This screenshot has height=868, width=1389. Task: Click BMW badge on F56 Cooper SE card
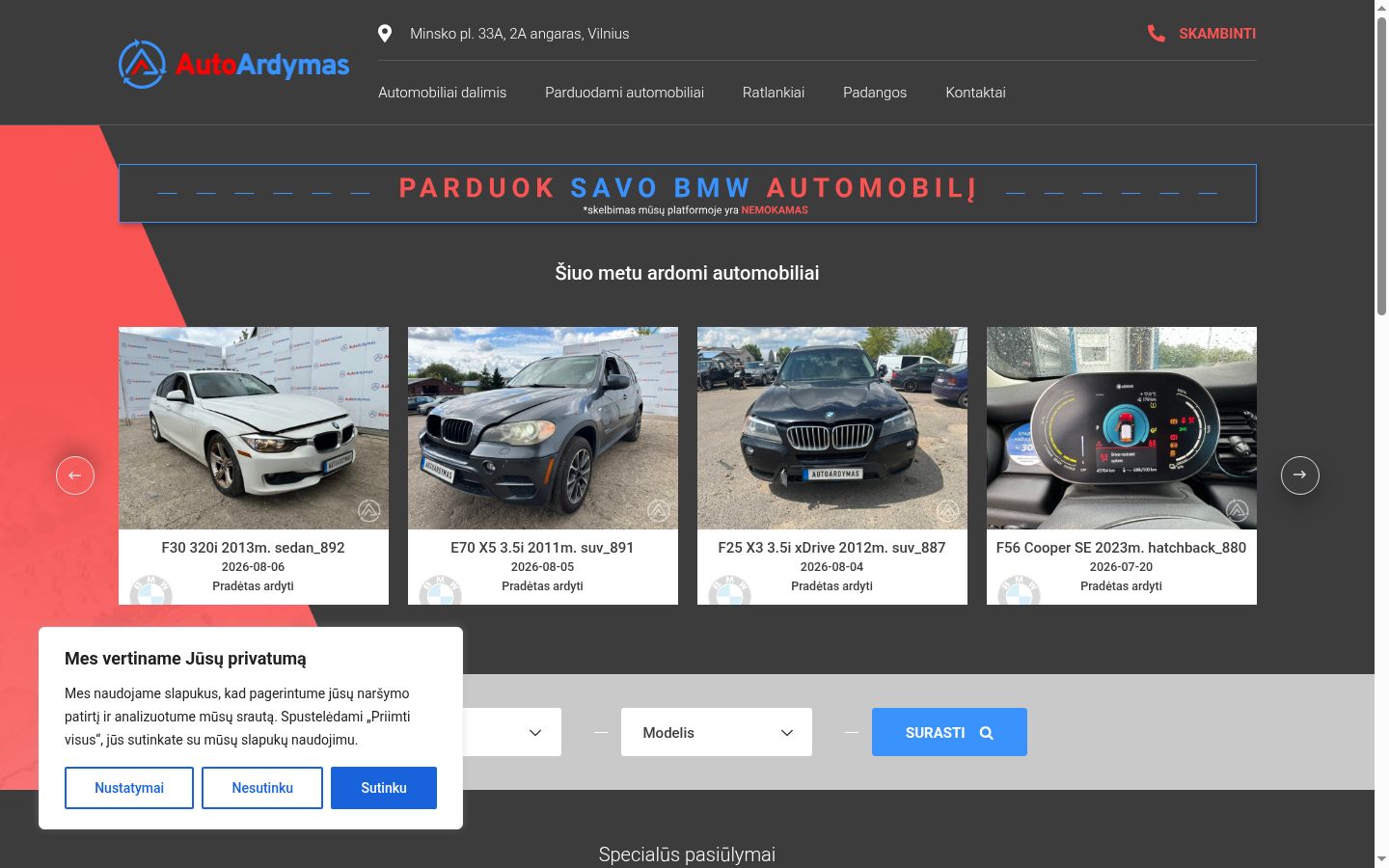pos(1020,590)
